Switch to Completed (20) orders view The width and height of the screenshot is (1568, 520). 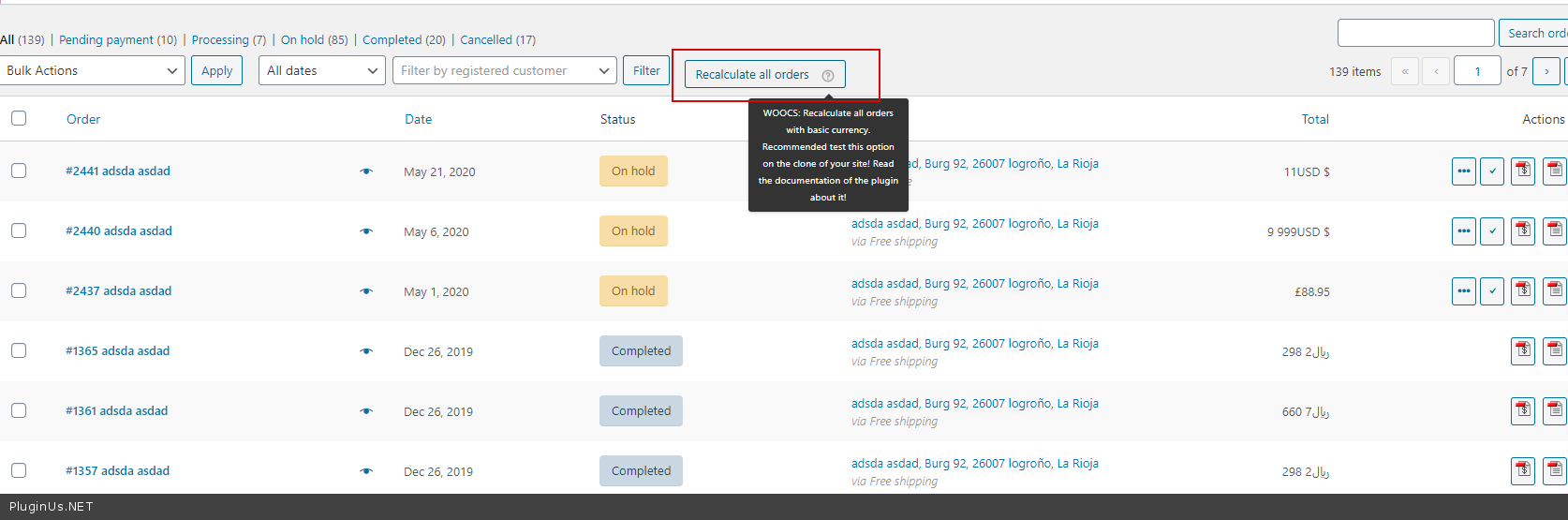tap(404, 39)
